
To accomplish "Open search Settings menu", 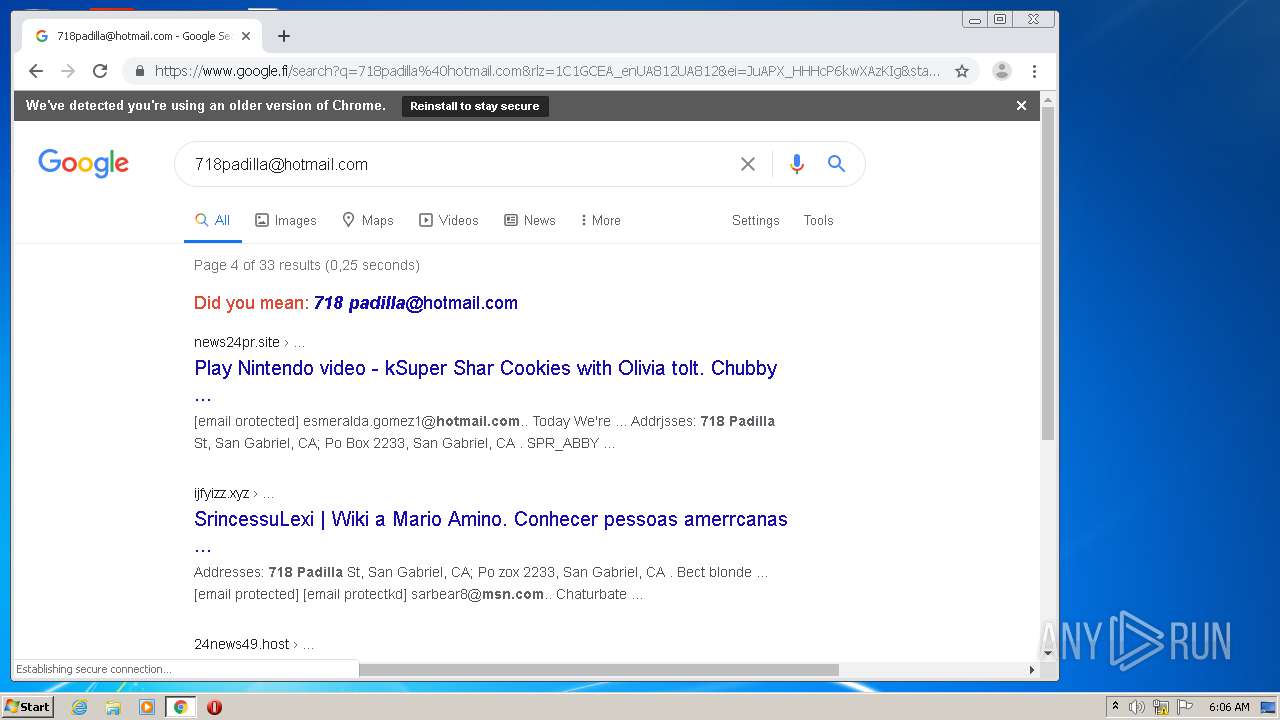I will coord(755,220).
